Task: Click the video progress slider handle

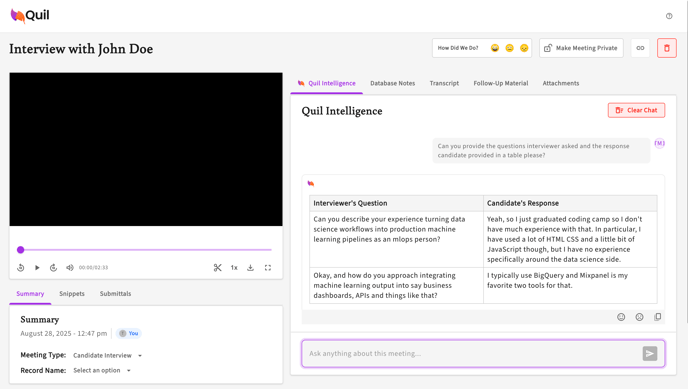Action: click(x=21, y=250)
